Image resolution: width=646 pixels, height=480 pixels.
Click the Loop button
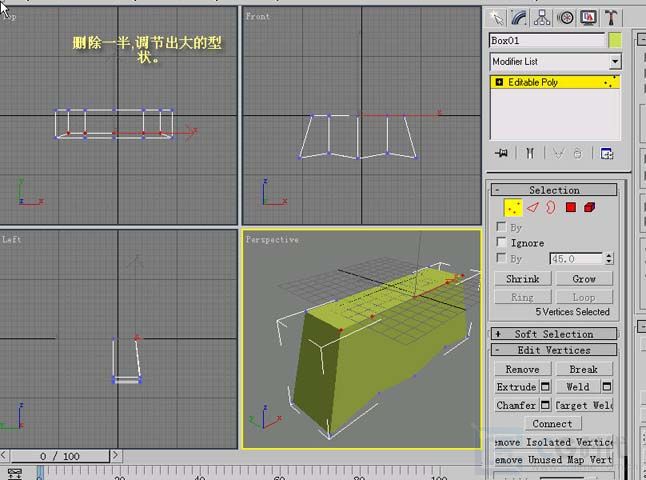(584, 297)
